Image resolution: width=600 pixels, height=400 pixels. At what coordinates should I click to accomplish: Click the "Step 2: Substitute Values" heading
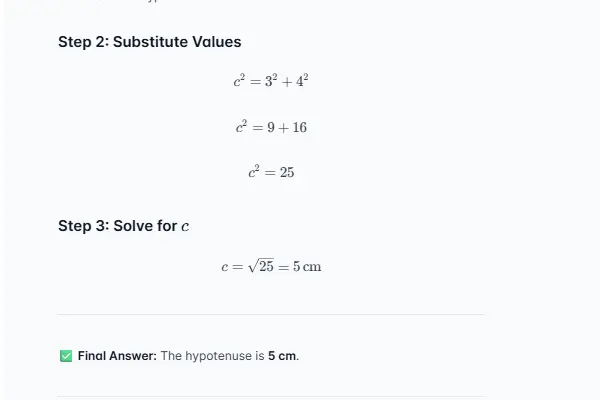pyautogui.click(x=149, y=42)
